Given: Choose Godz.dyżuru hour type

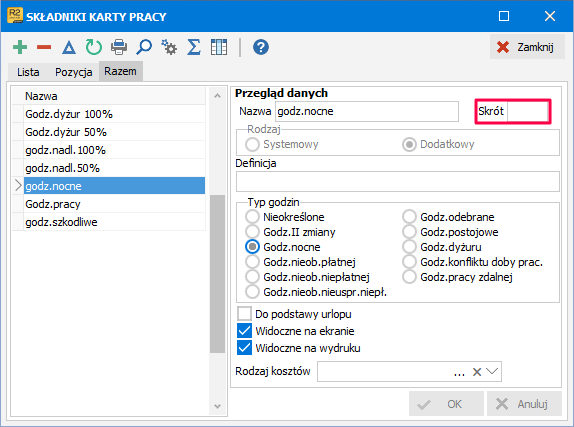Looking at the screenshot, I should click(x=409, y=247).
